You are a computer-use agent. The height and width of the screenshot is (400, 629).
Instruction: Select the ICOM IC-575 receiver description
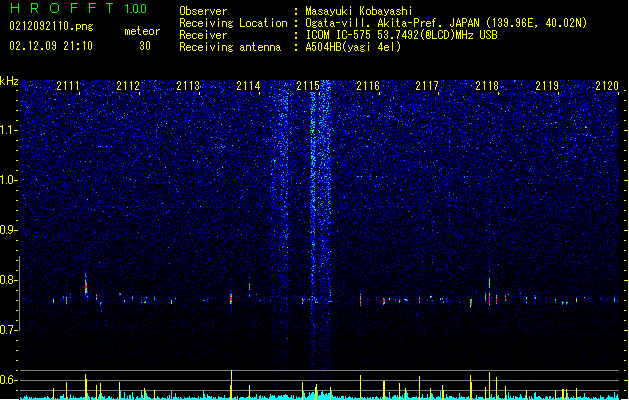pyautogui.click(x=402, y=35)
